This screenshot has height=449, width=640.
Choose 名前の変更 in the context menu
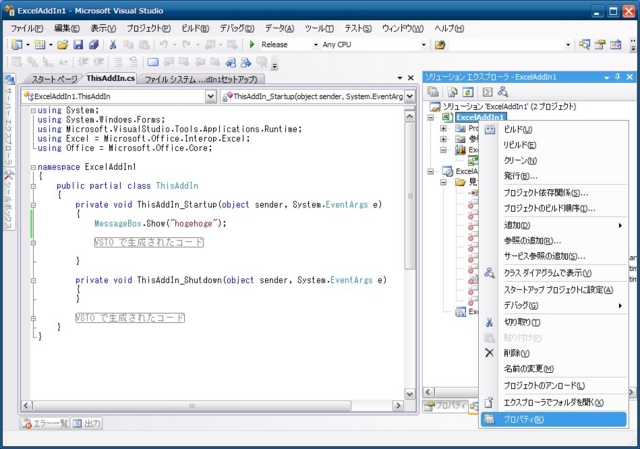click(553, 369)
